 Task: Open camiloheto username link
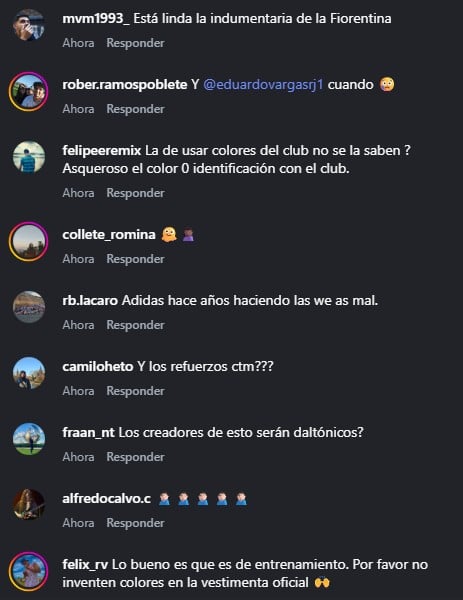[98, 367]
